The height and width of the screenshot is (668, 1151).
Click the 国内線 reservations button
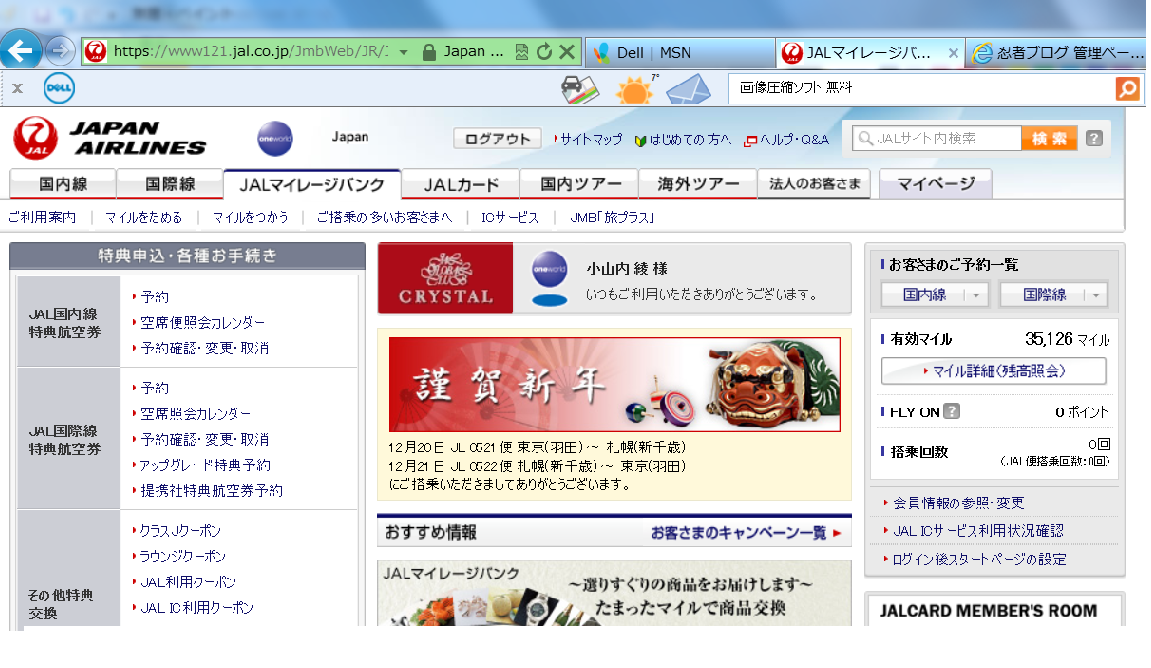[x=924, y=295]
